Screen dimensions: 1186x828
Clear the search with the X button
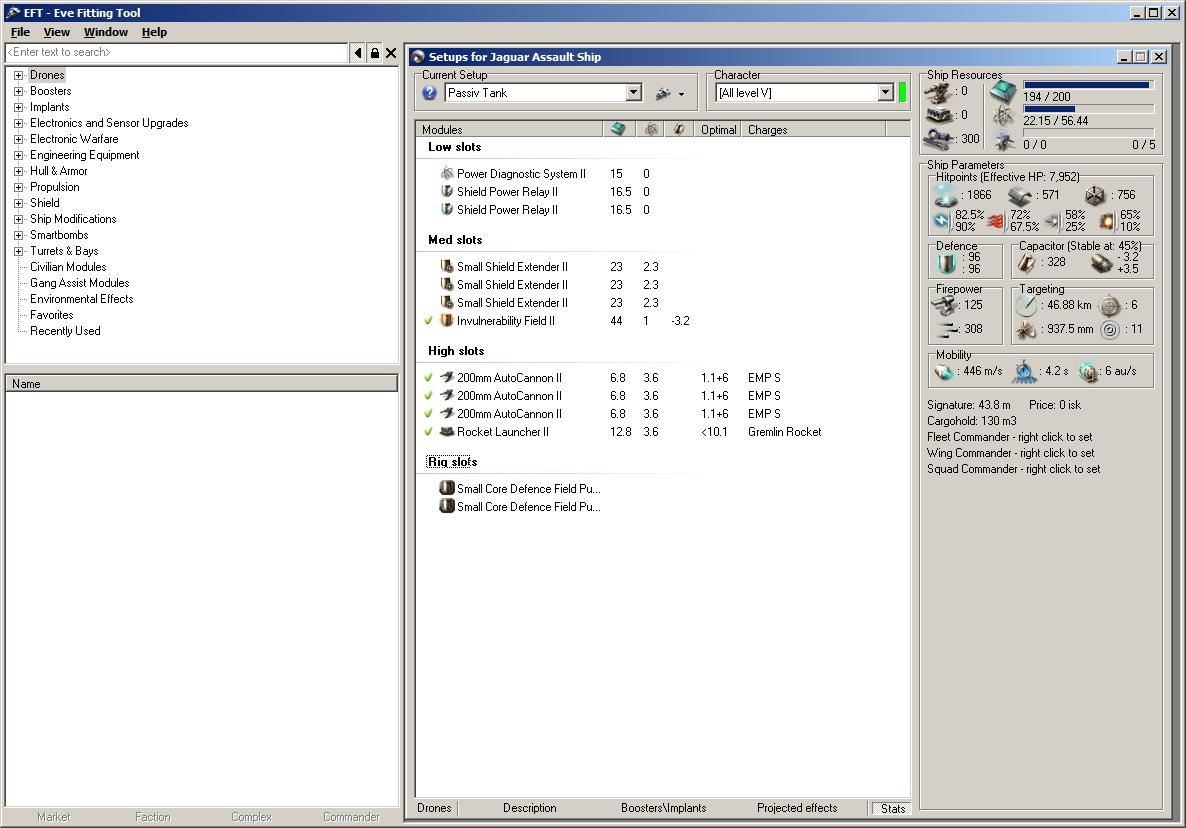click(x=391, y=53)
